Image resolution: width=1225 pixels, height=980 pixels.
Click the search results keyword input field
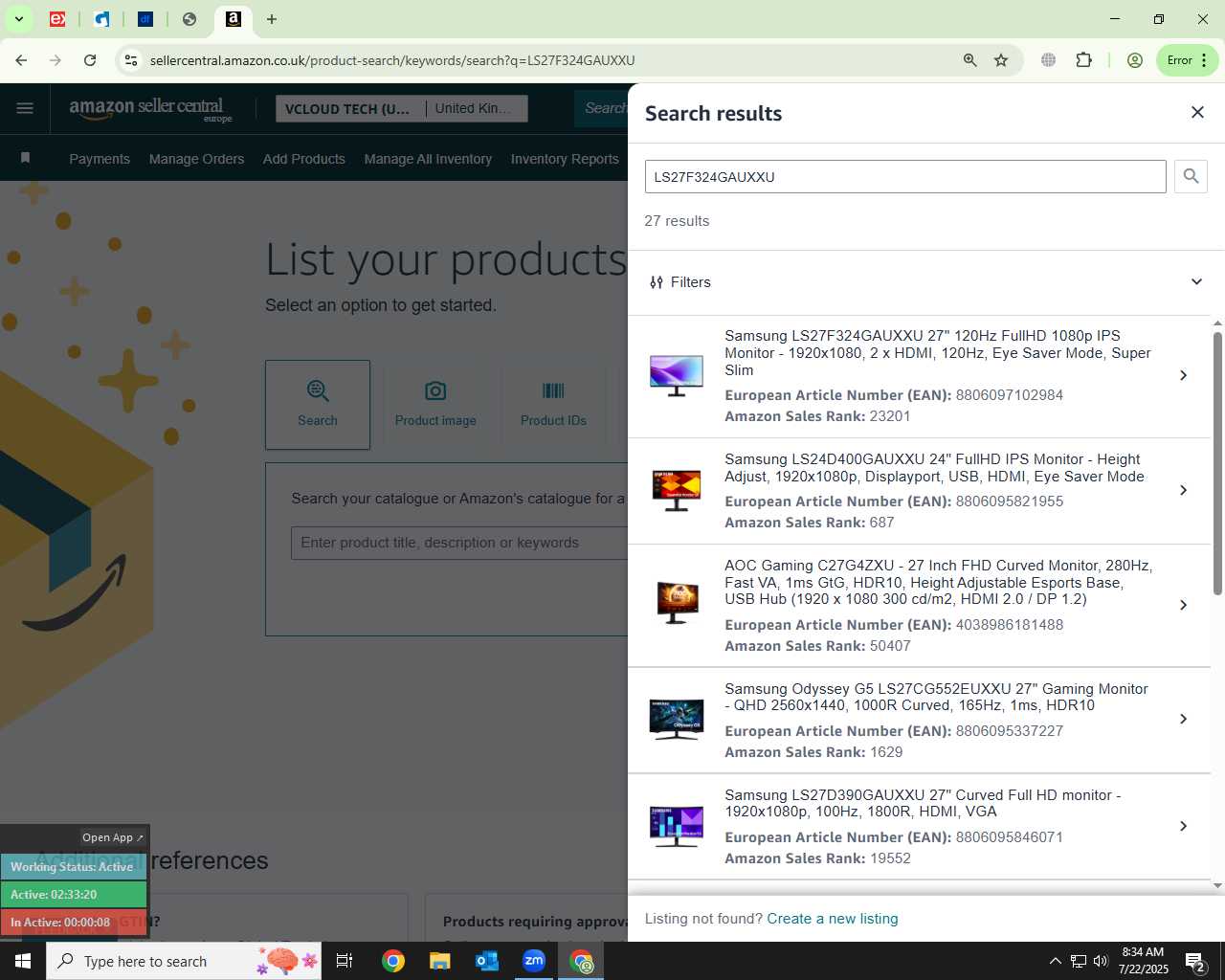(905, 177)
